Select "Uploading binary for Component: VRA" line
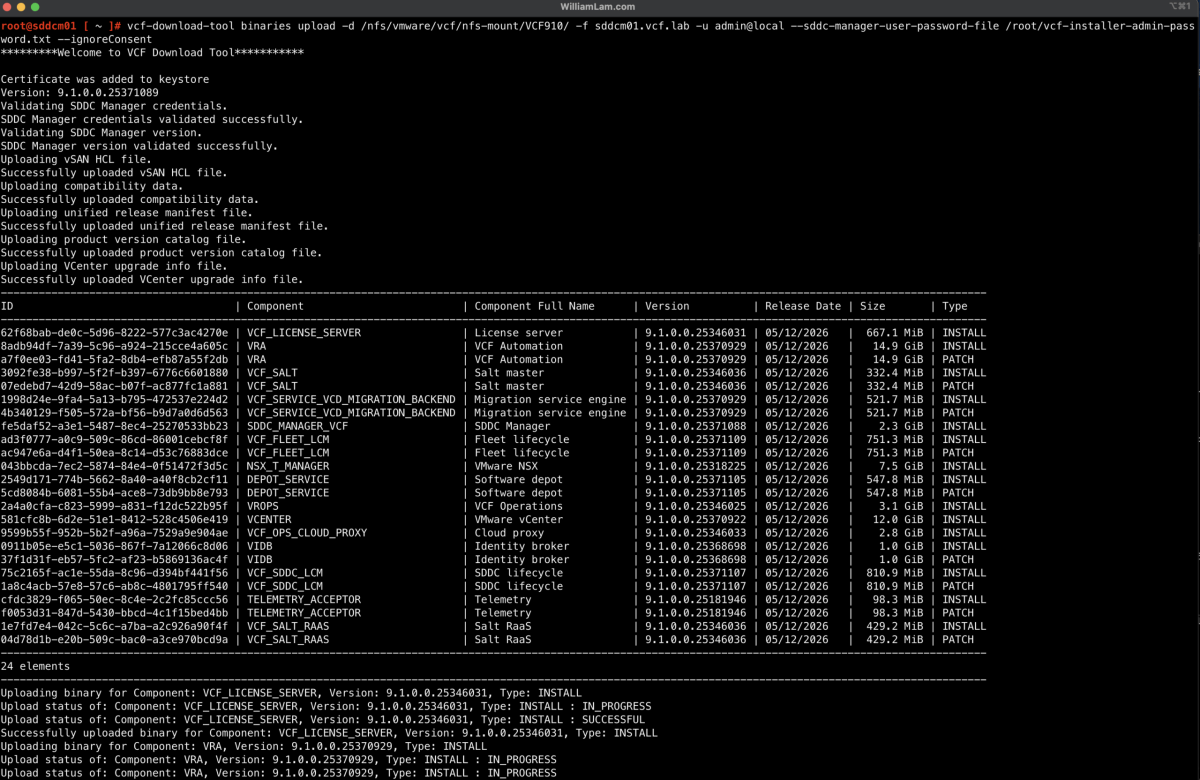Viewport: 1200px width, 780px height. tap(244, 746)
